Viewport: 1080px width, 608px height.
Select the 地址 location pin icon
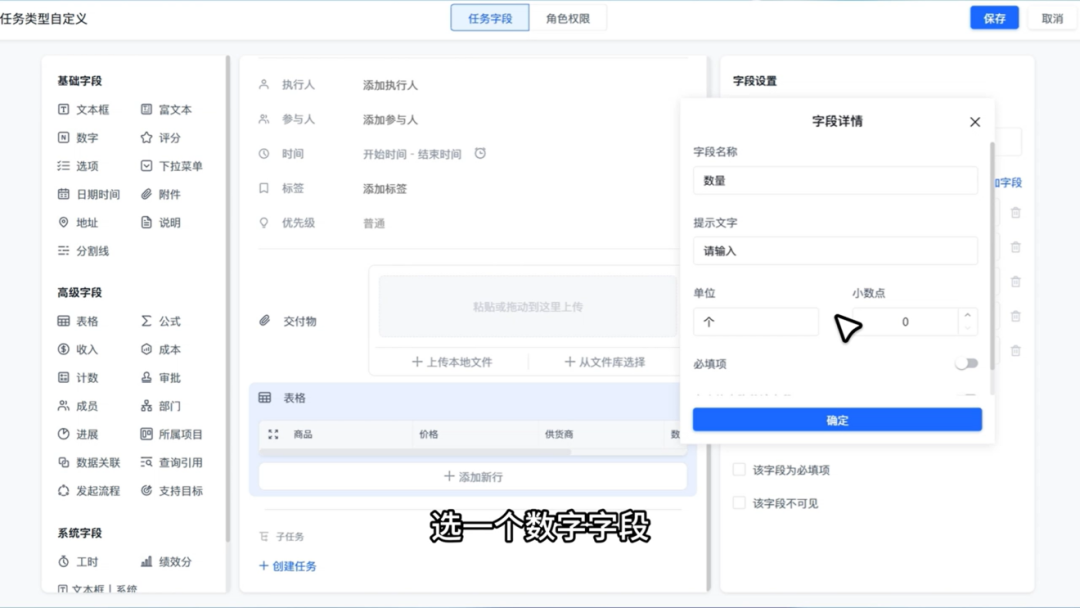(63, 222)
